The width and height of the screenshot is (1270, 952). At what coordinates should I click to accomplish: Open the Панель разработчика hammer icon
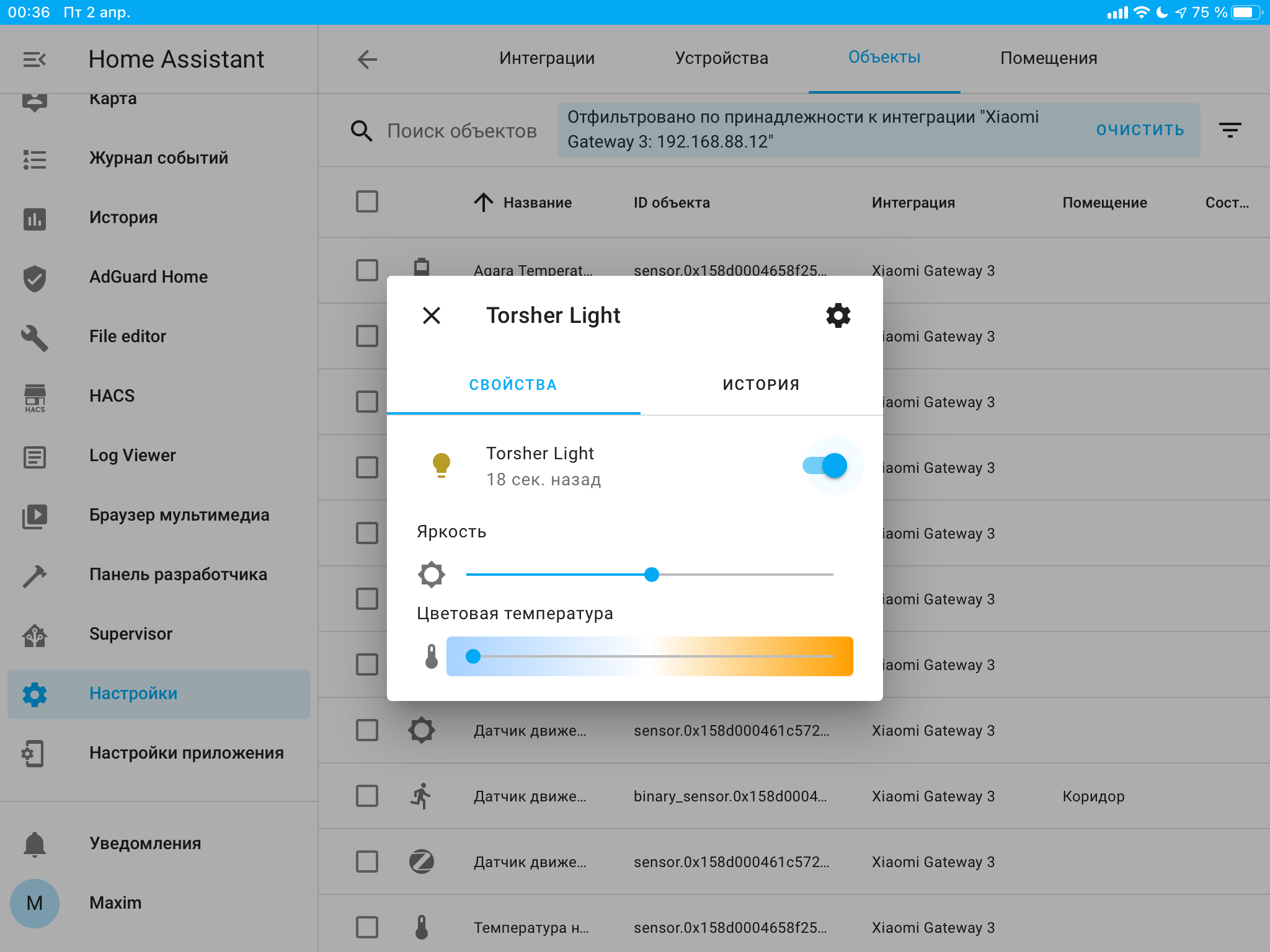click(x=35, y=576)
